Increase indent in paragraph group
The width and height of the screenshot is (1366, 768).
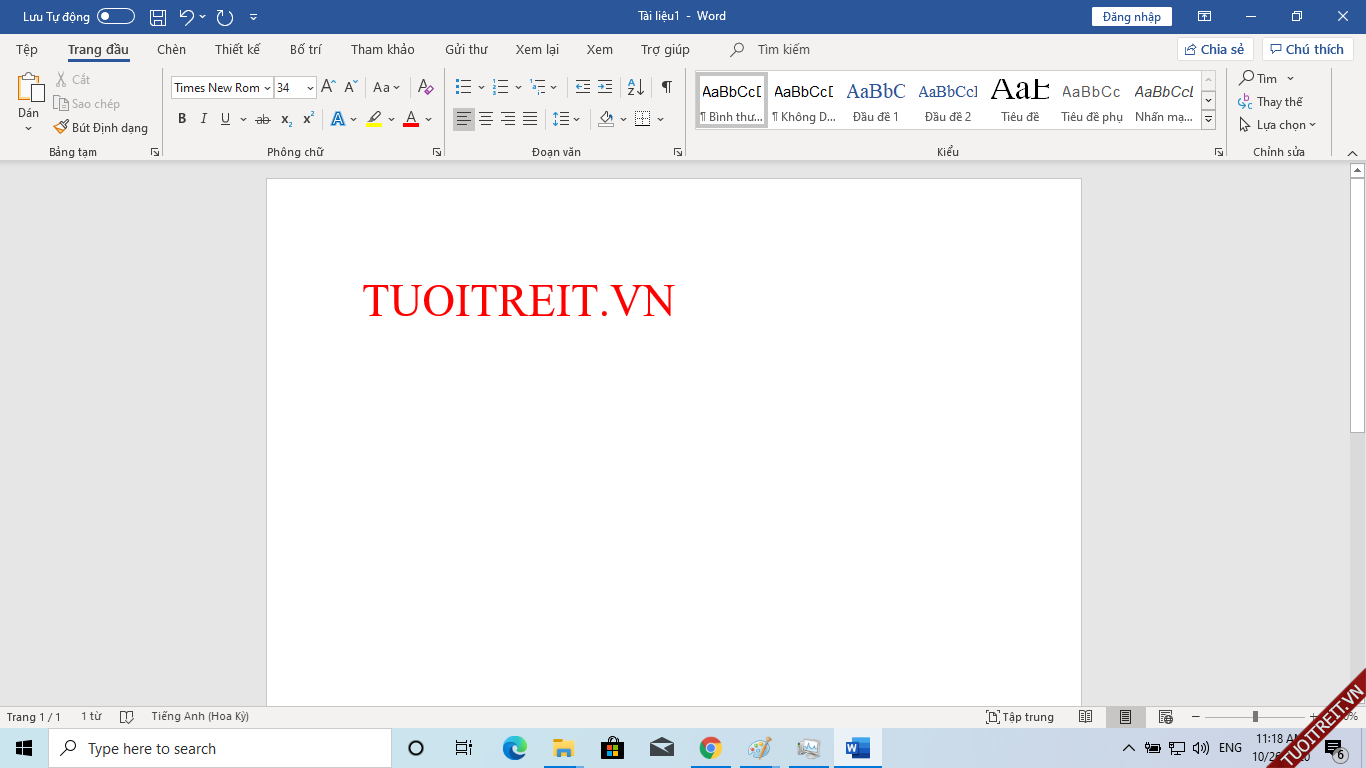click(605, 87)
